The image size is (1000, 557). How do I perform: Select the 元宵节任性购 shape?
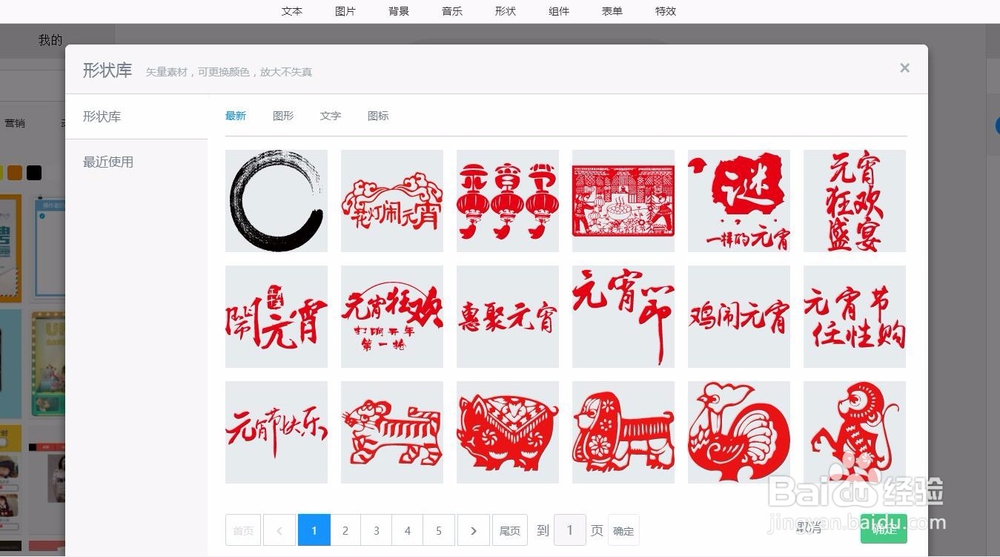[x=855, y=316]
